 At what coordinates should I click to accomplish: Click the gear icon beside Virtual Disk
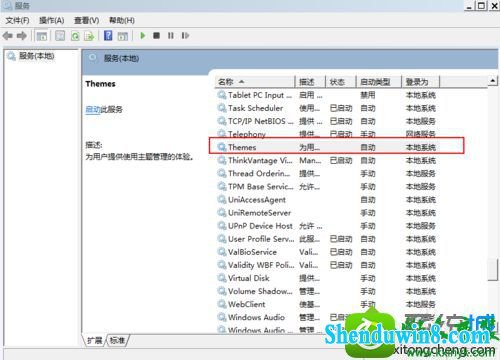click(222, 278)
